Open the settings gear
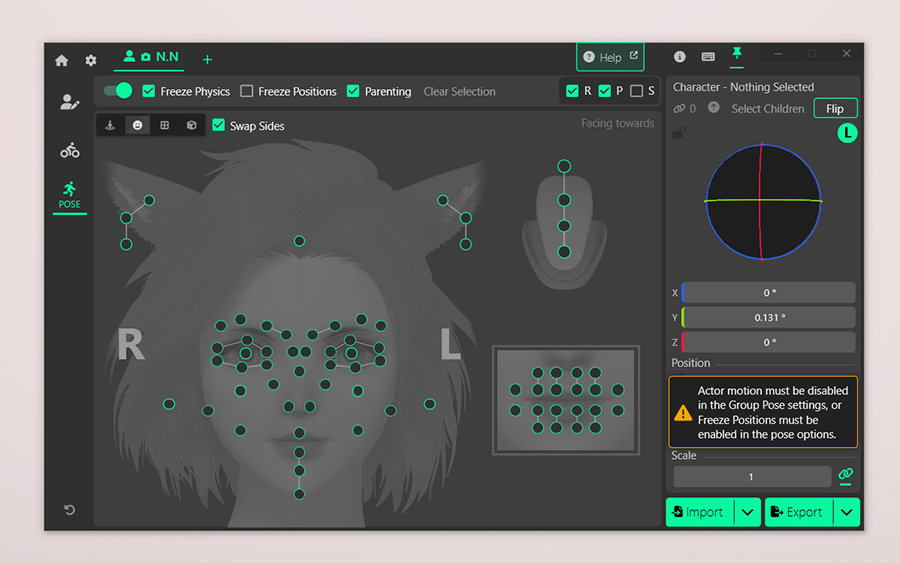The image size is (900, 563). (x=91, y=60)
